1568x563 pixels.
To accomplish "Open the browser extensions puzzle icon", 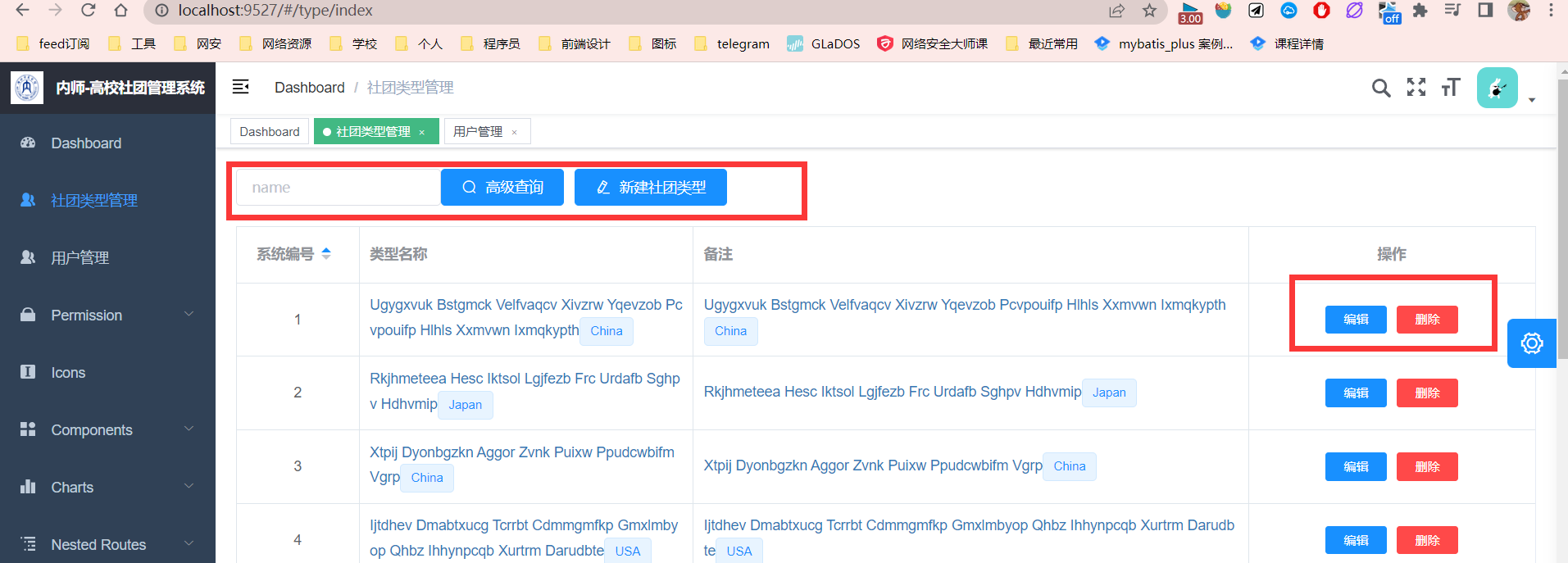I will [x=1420, y=11].
